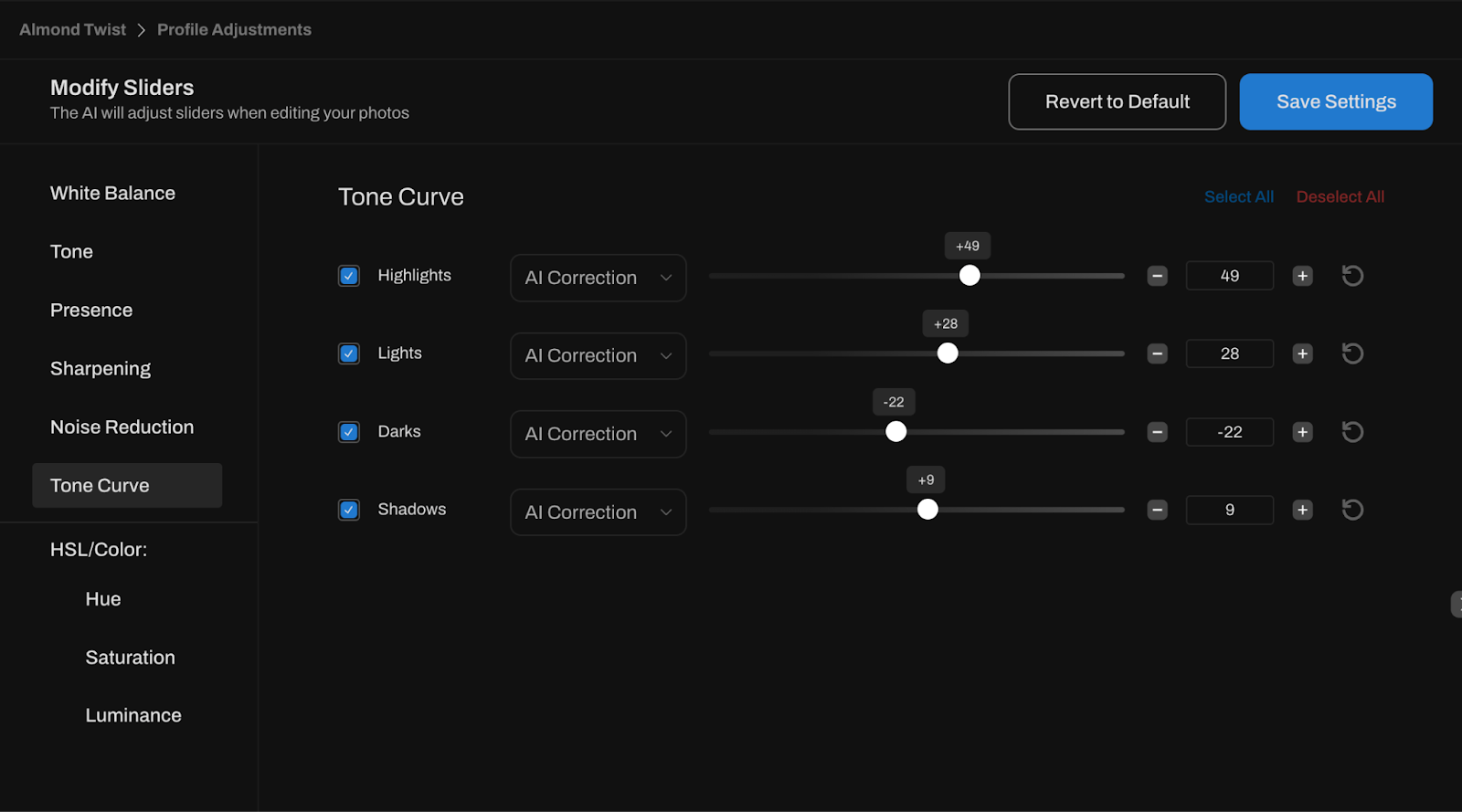Click the Save Settings button
Viewport: 1462px width, 812px height.
1335,101
